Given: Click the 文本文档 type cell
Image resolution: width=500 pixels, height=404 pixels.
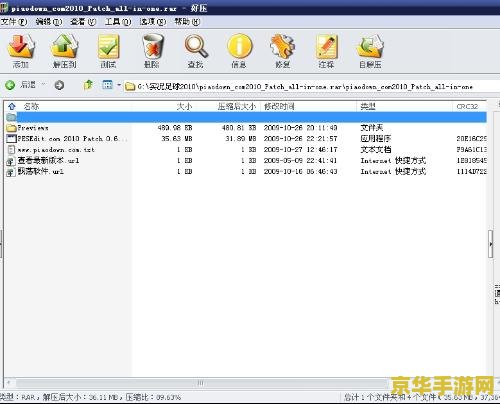Looking at the screenshot, I should click(376, 150).
